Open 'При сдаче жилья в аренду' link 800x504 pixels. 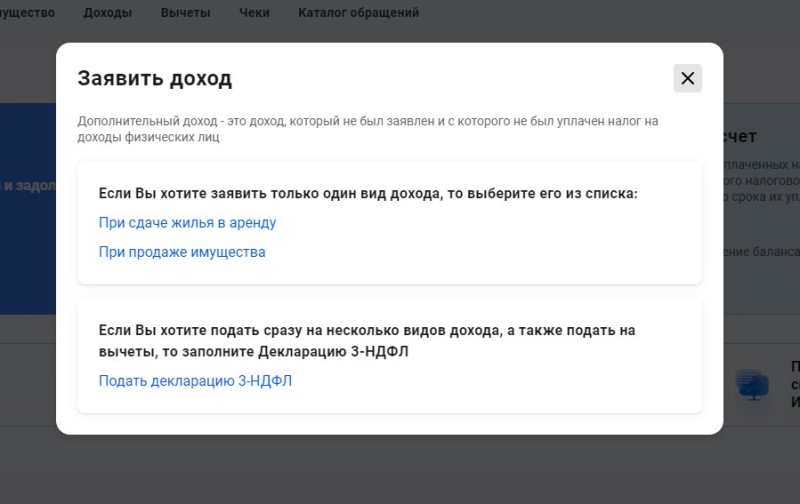[187, 223]
